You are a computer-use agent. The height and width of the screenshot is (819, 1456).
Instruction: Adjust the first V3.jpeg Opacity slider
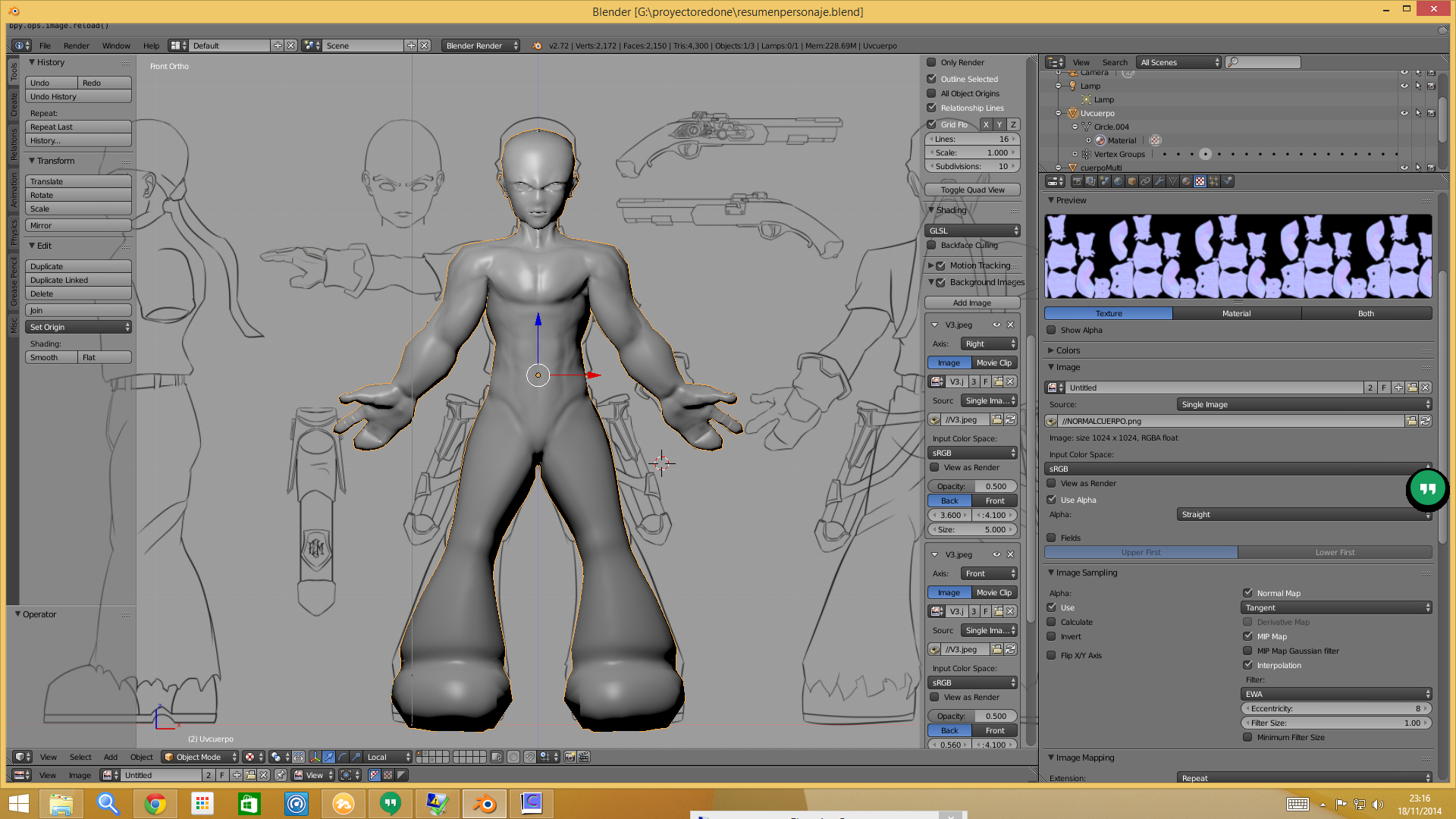(972, 486)
